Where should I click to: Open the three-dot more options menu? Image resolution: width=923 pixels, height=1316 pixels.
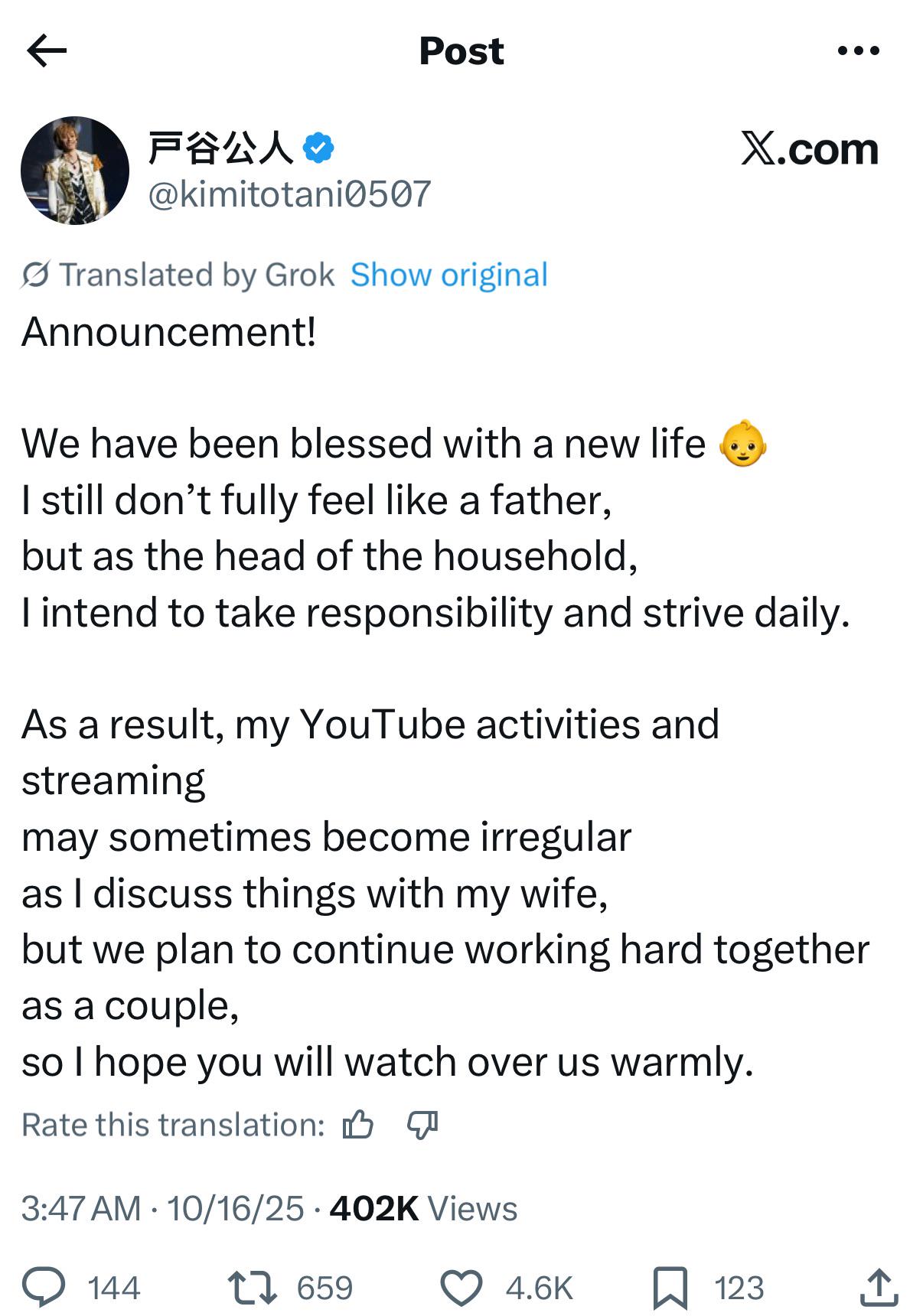click(x=858, y=51)
